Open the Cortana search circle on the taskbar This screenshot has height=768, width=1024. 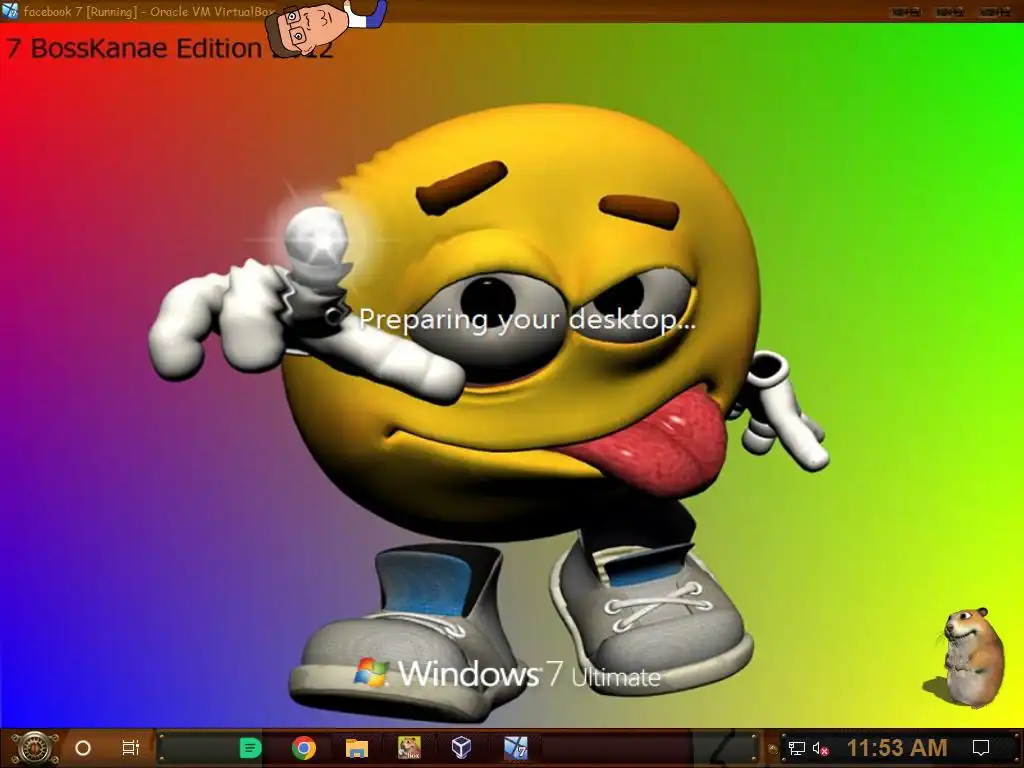[83, 748]
